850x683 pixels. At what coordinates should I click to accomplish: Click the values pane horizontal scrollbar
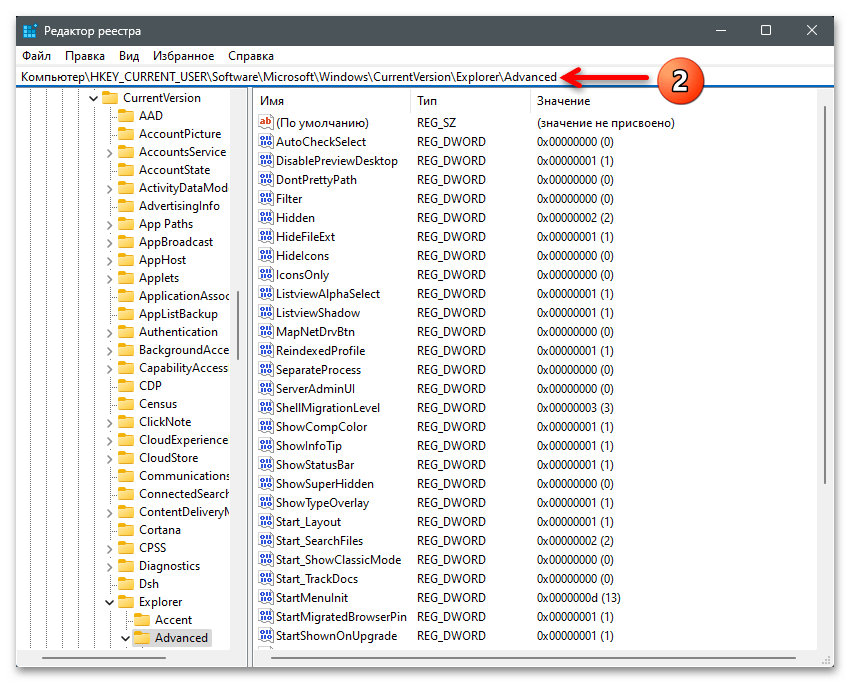(x=533, y=658)
